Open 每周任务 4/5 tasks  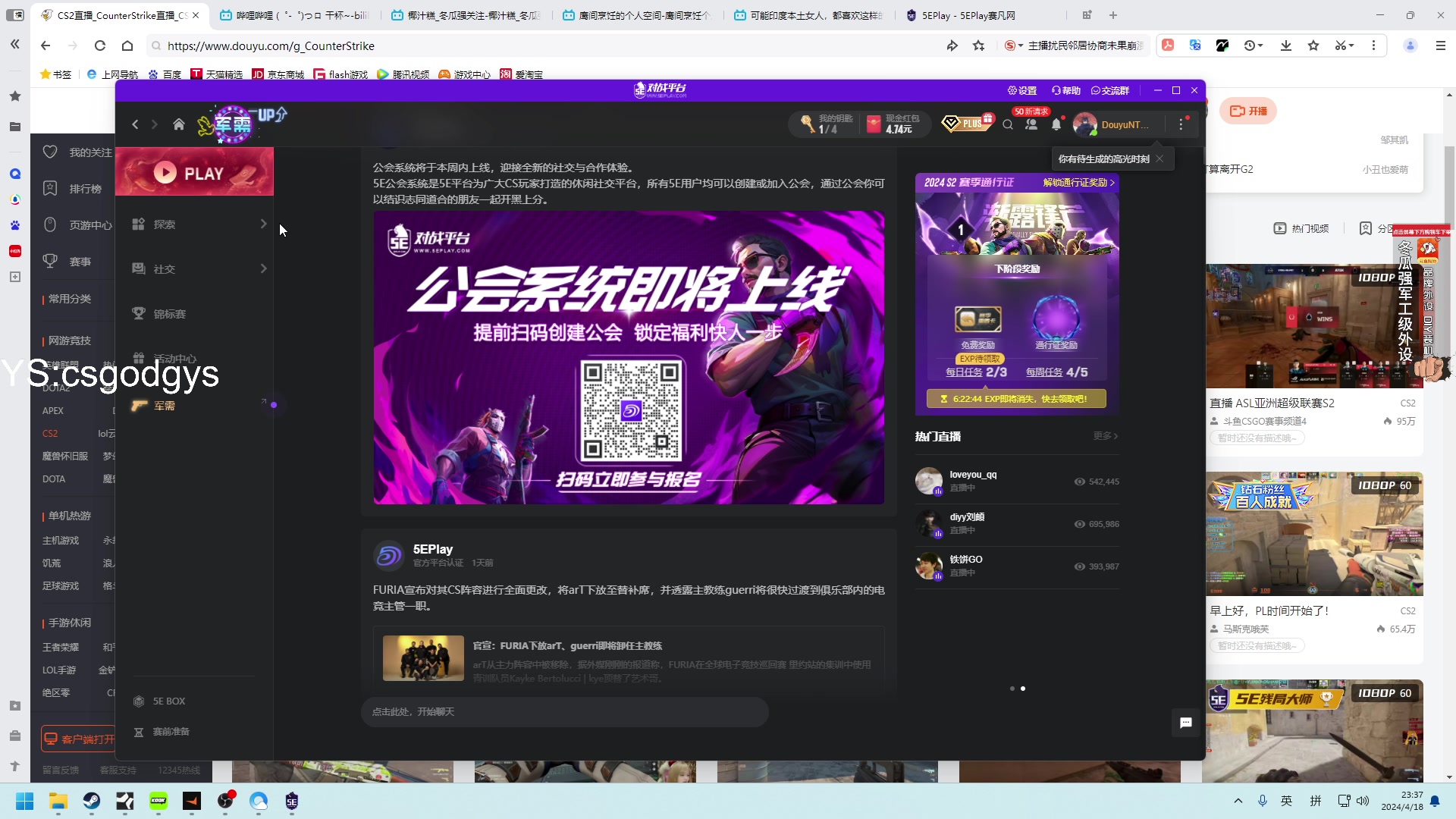click(1056, 372)
